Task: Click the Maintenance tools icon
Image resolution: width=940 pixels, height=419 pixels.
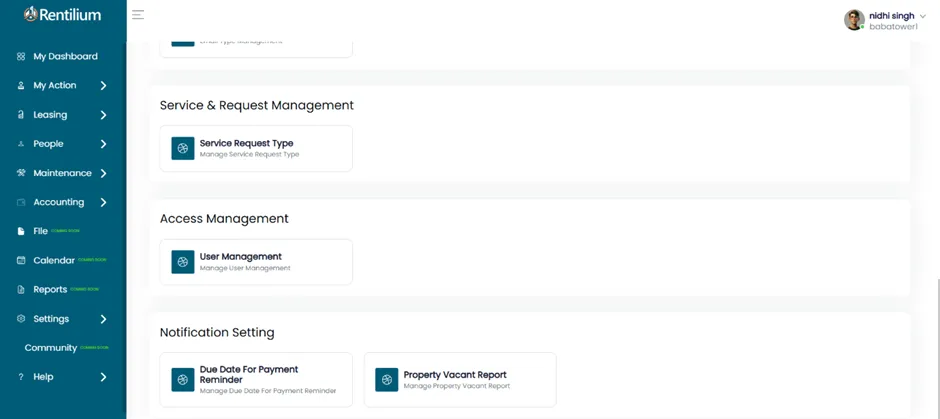Action: (21, 173)
